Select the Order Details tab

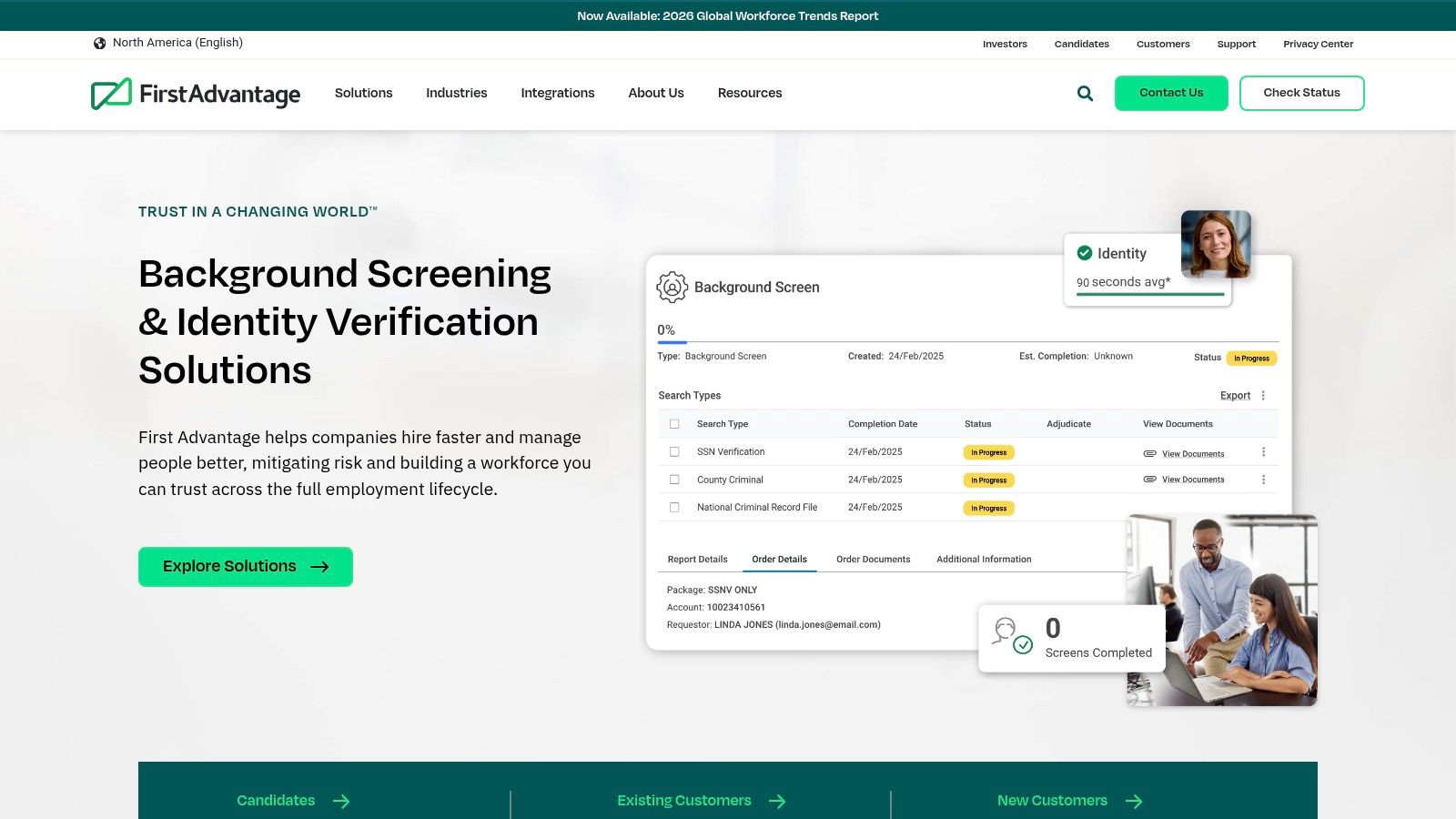point(780,560)
